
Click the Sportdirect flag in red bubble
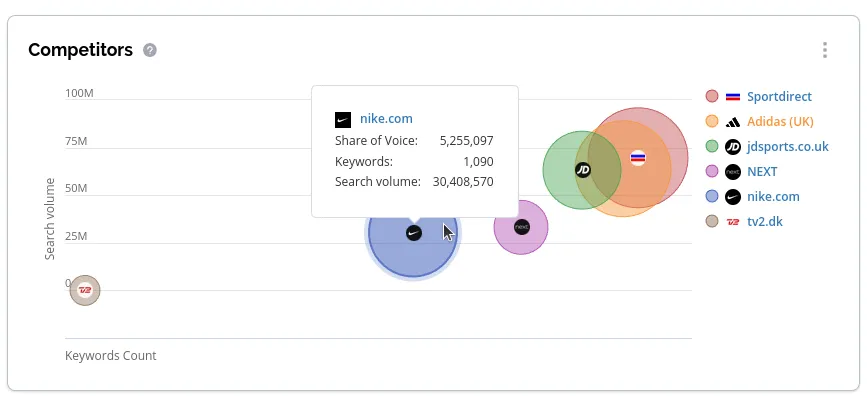coord(638,158)
